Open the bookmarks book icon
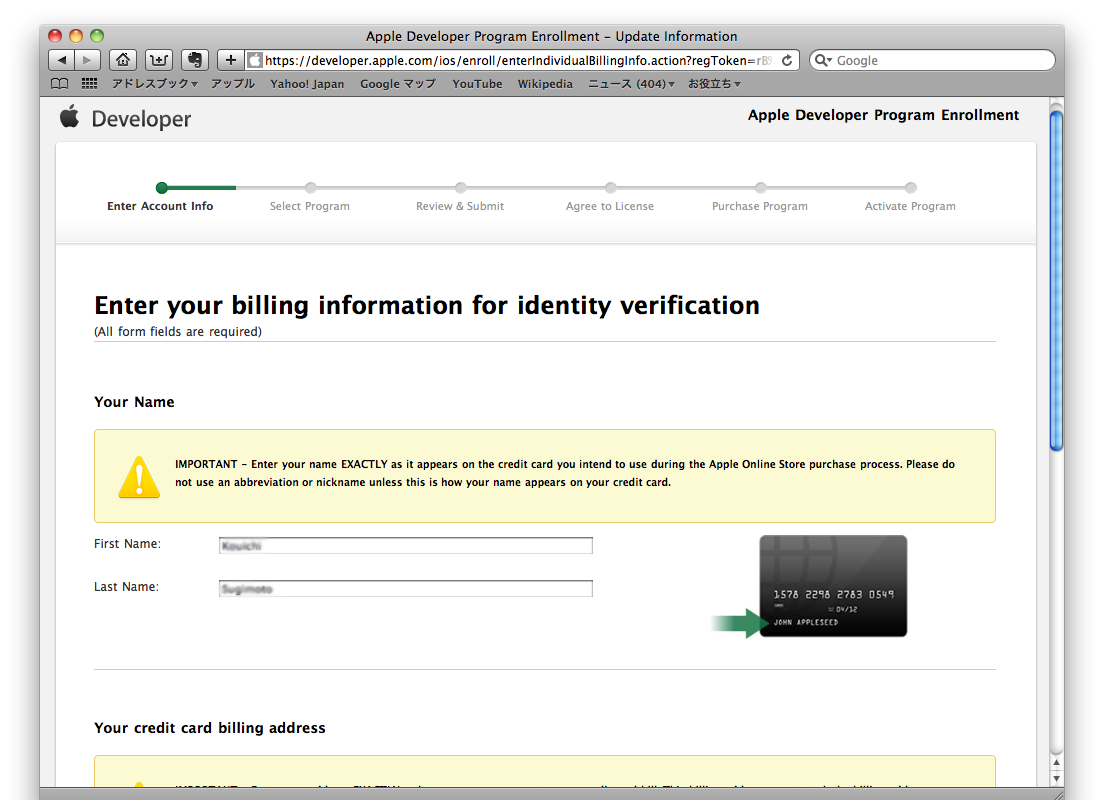Viewport: 1104px width, 800px height. [x=60, y=84]
